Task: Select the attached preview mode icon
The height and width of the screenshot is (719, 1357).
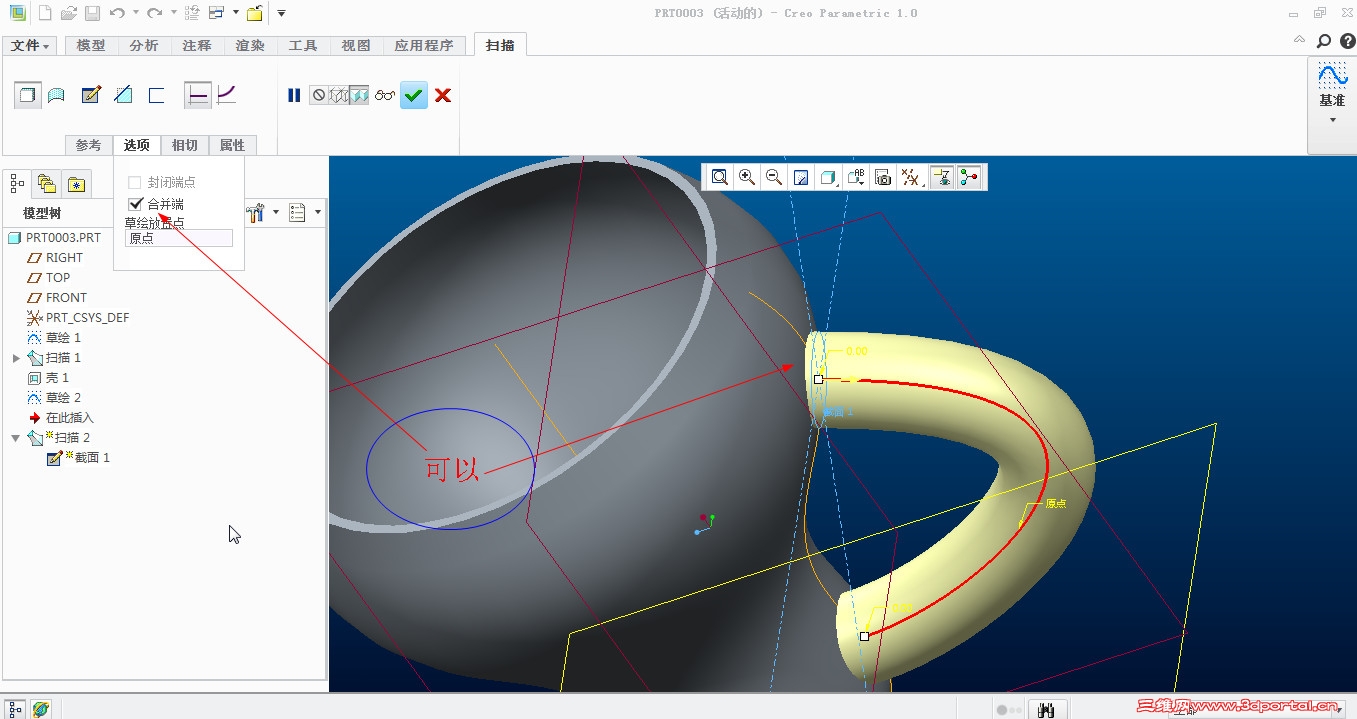Action: tap(359, 95)
